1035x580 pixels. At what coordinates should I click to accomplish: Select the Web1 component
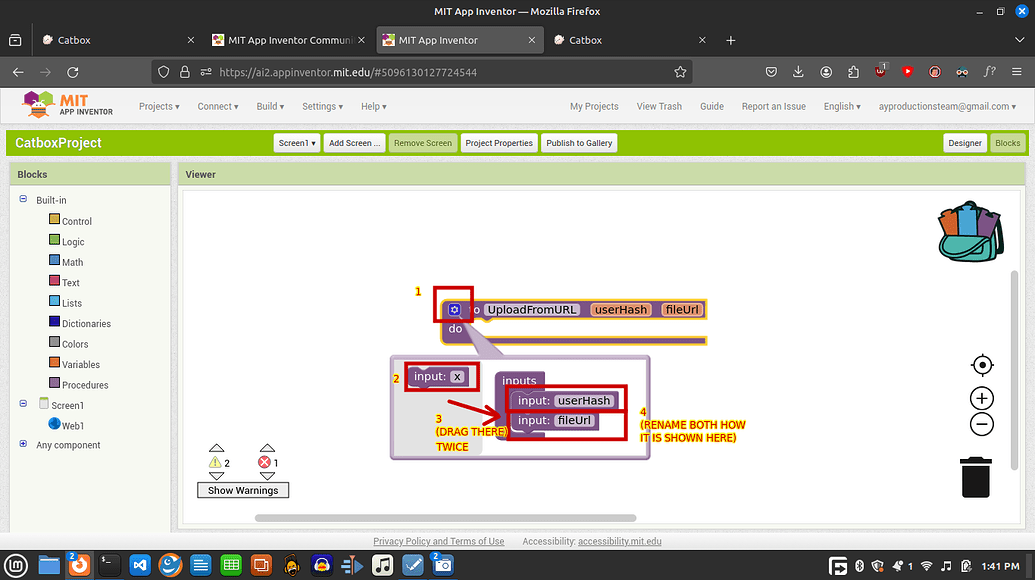(68, 425)
